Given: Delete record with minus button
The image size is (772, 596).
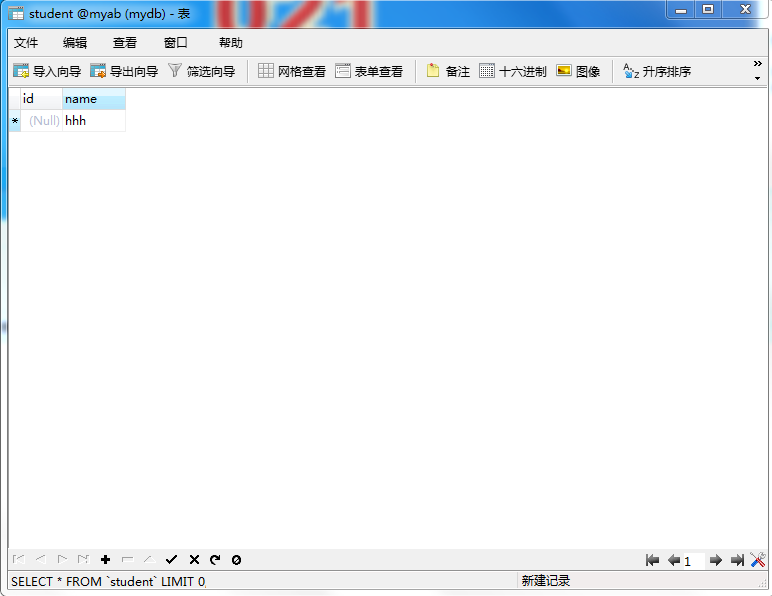Looking at the screenshot, I should click(128, 560).
